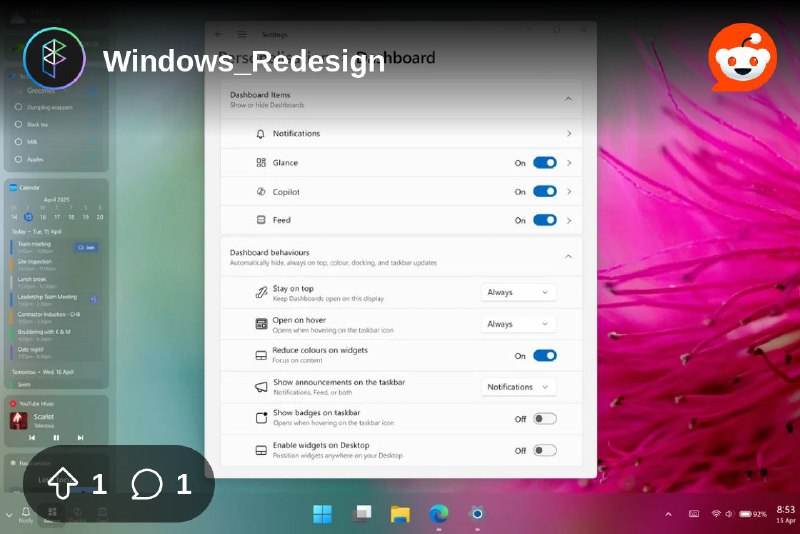Open Glance details chevron arrow
Image resolution: width=800 pixels, height=534 pixels.
coord(569,163)
